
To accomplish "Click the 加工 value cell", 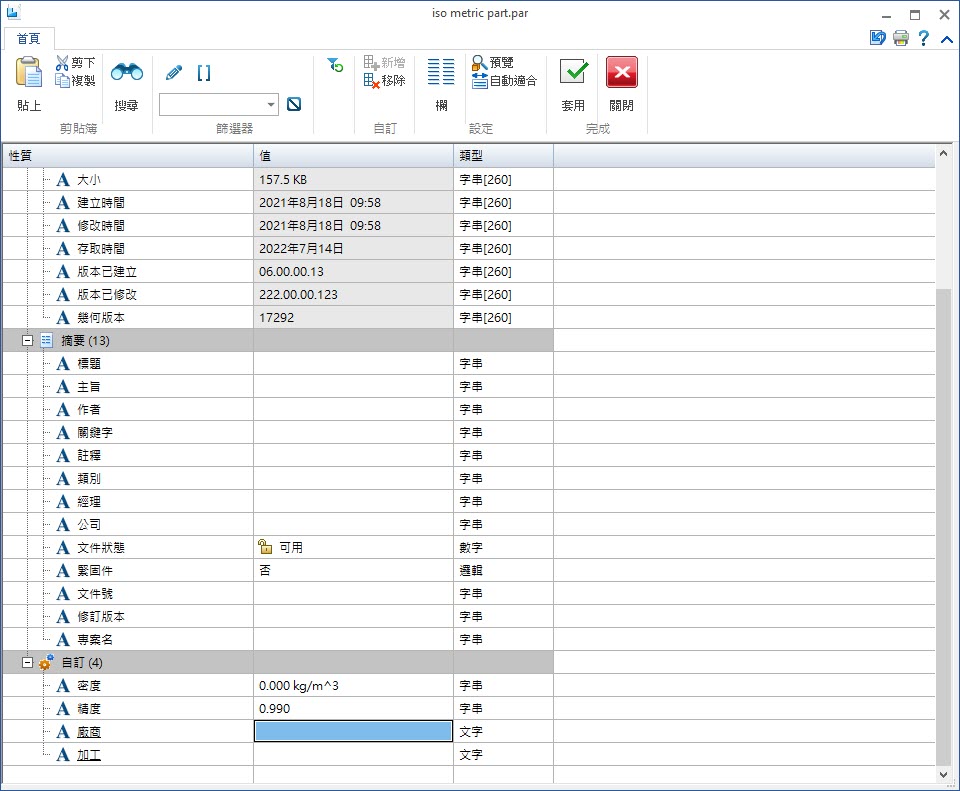I will (x=353, y=754).
